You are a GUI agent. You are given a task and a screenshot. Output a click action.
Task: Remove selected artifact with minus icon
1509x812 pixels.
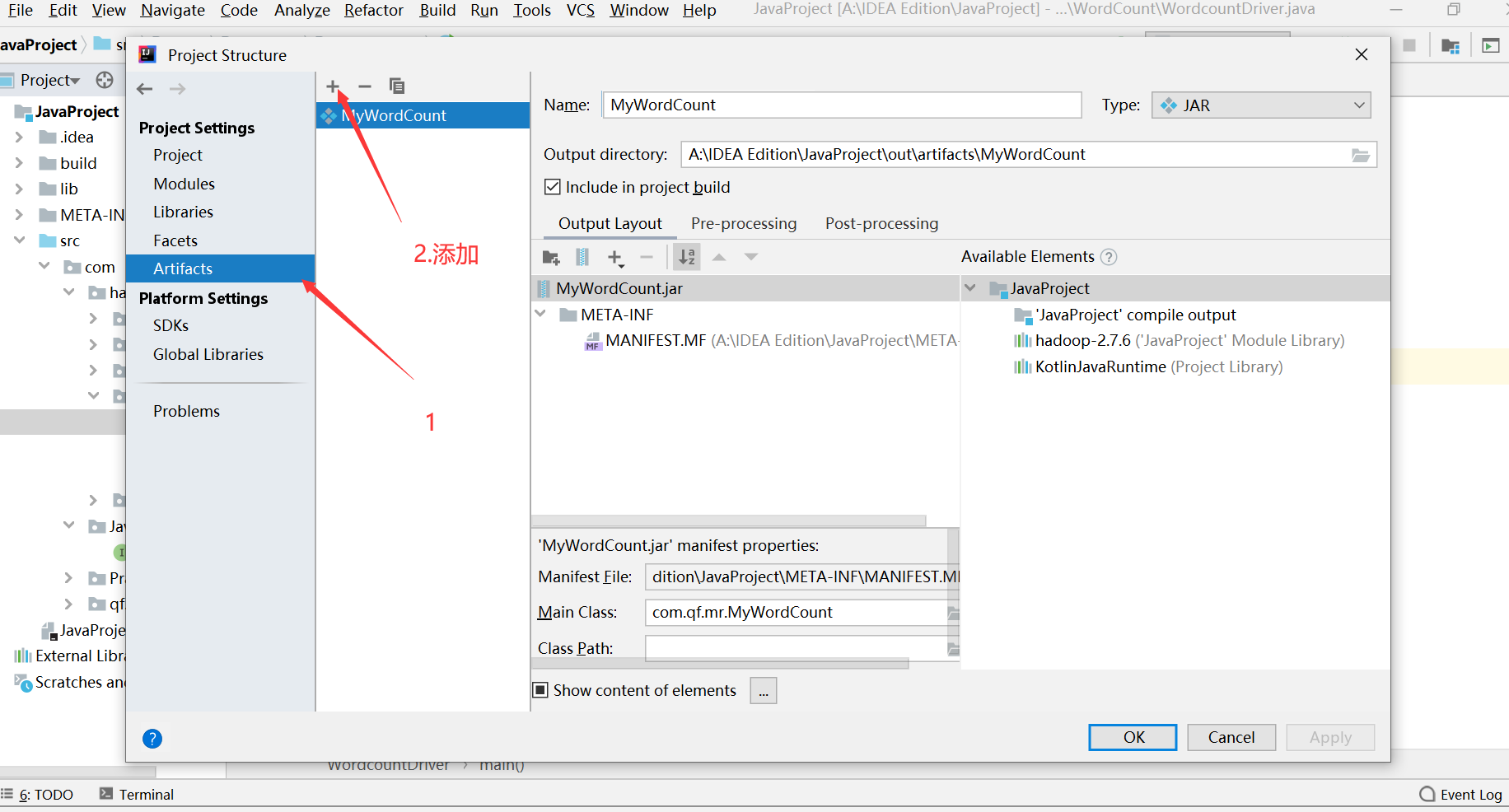click(365, 86)
